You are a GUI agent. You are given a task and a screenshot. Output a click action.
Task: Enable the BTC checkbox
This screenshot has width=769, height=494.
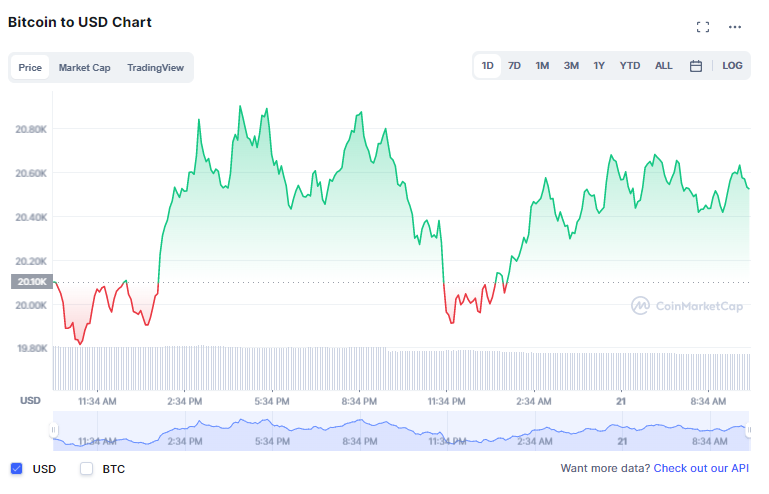pyautogui.click(x=86, y=468)
